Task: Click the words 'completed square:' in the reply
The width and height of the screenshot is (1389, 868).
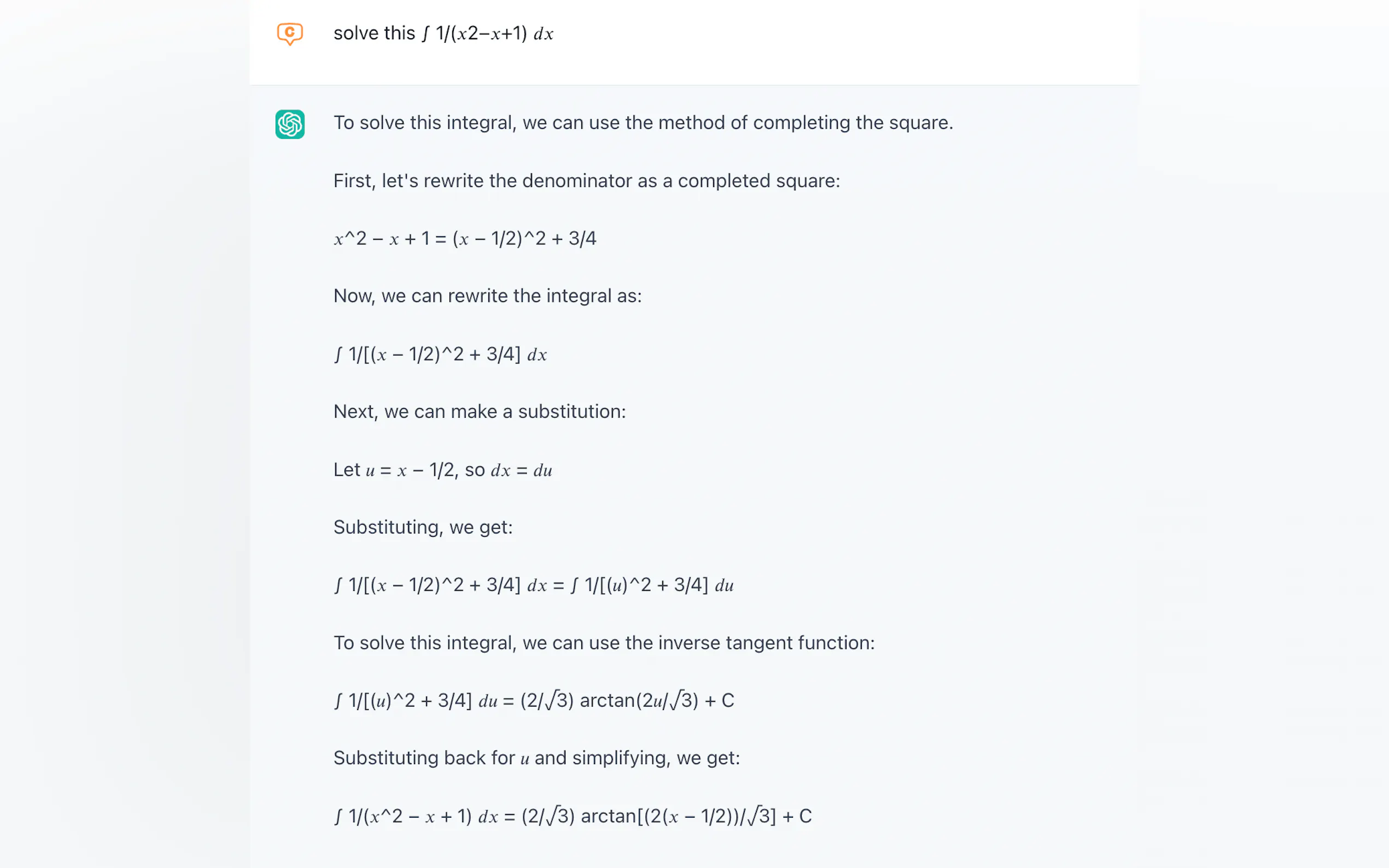Action: [758, 181]
